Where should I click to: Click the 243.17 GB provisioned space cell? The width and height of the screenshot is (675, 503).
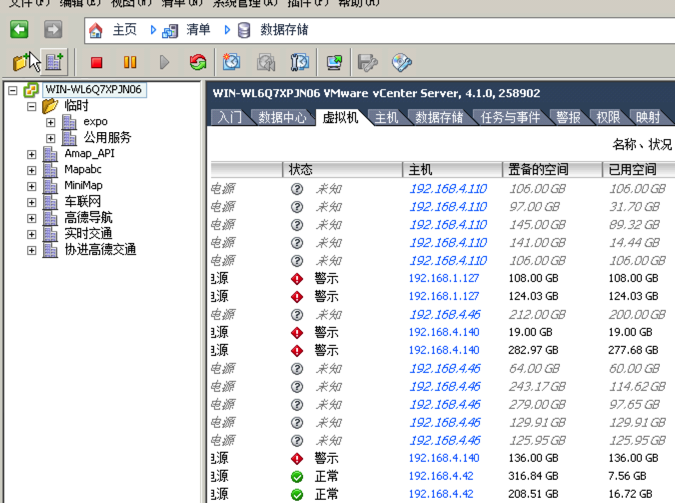click(x=538, y=387)
